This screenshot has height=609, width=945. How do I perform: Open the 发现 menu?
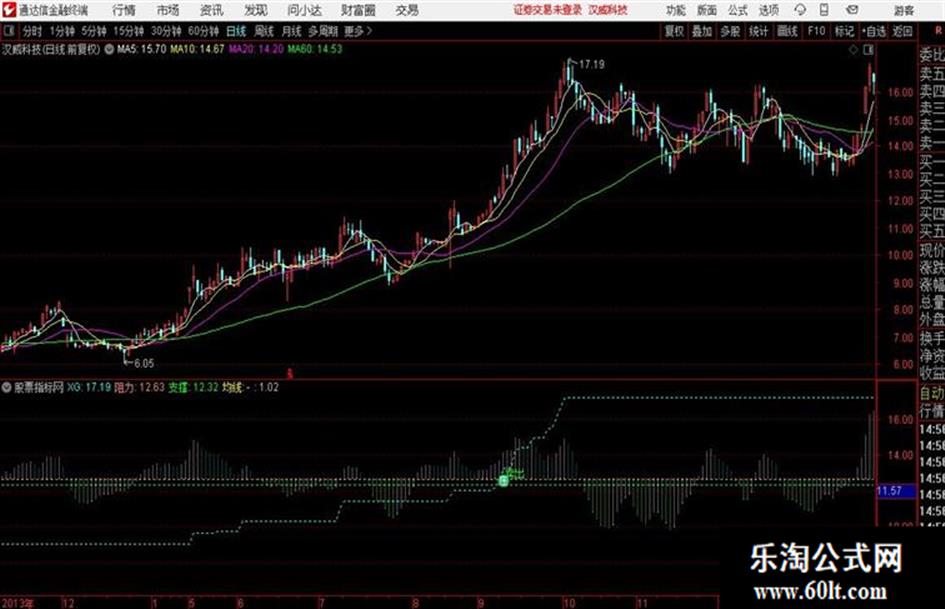256,10
